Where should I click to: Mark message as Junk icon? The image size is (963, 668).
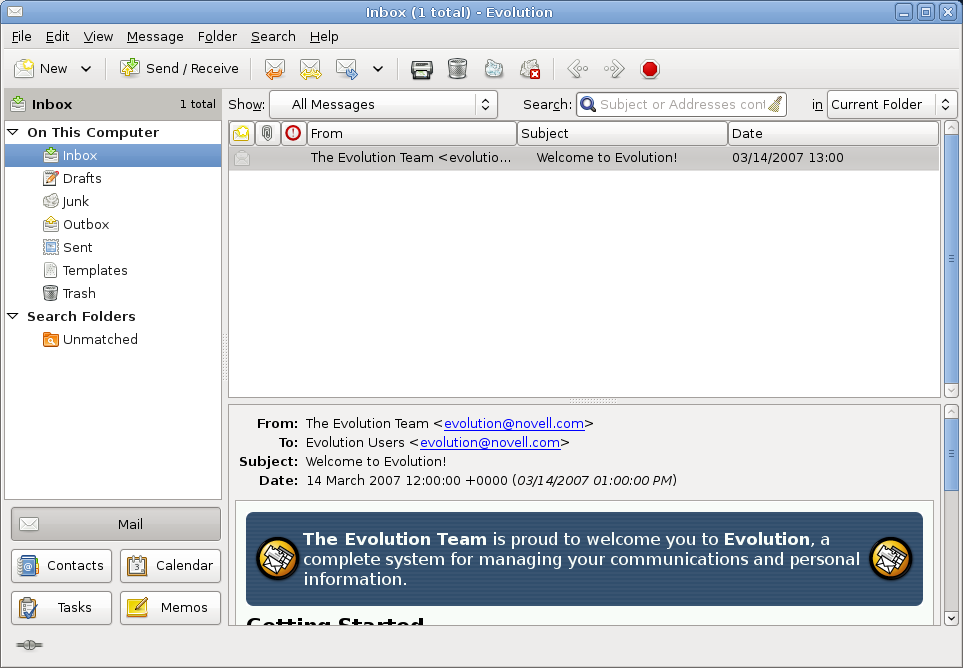(494, 69)
